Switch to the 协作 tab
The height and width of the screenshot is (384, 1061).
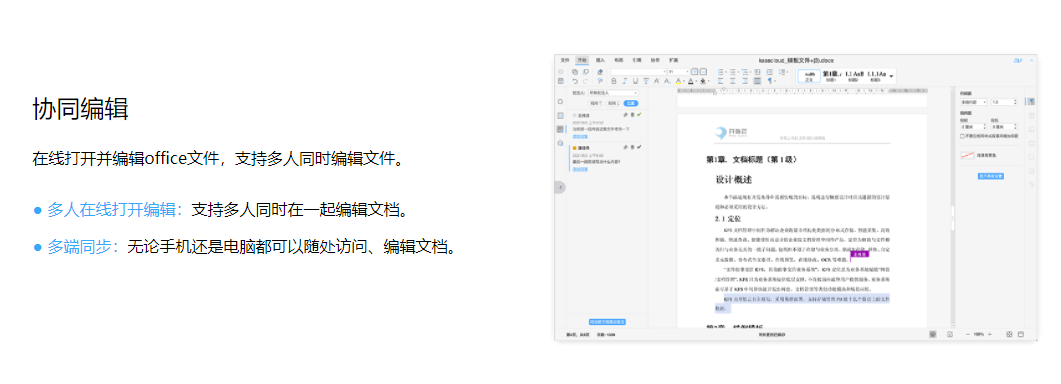[655, 60]
